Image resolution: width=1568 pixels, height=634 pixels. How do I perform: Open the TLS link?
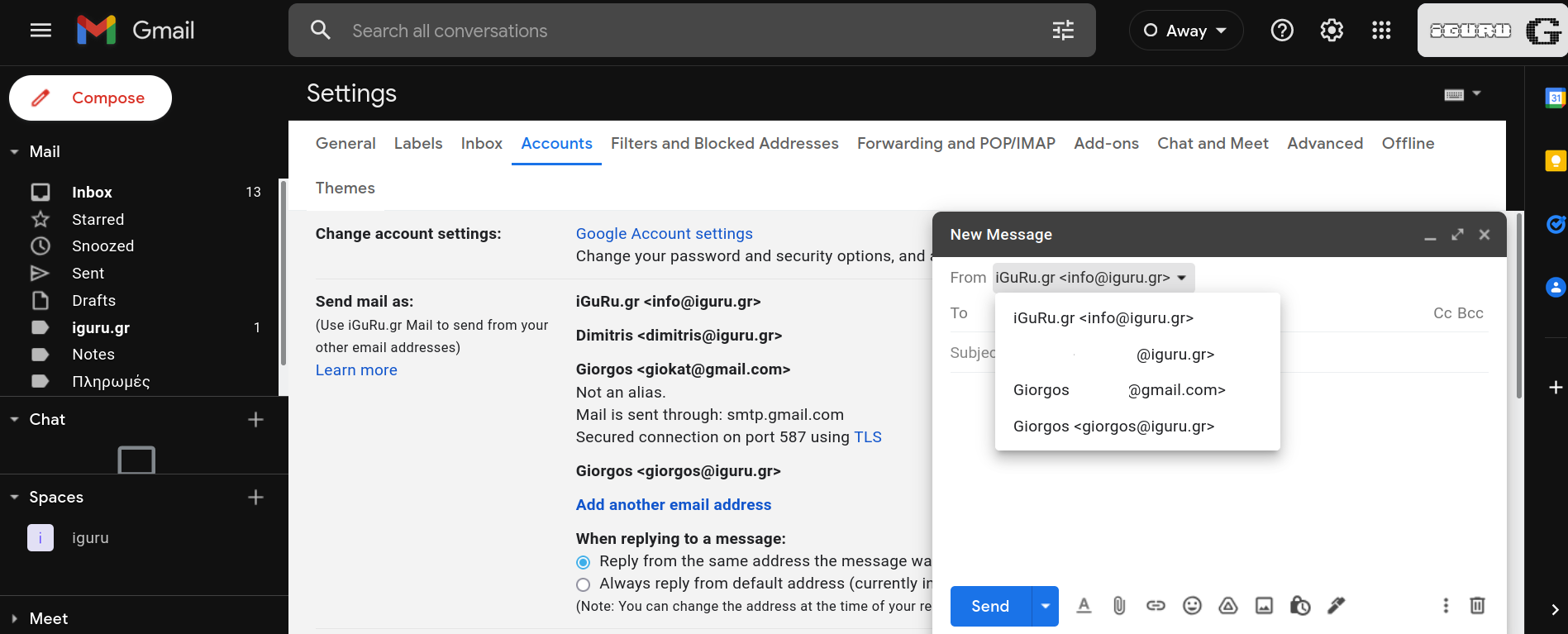point(868,437)
